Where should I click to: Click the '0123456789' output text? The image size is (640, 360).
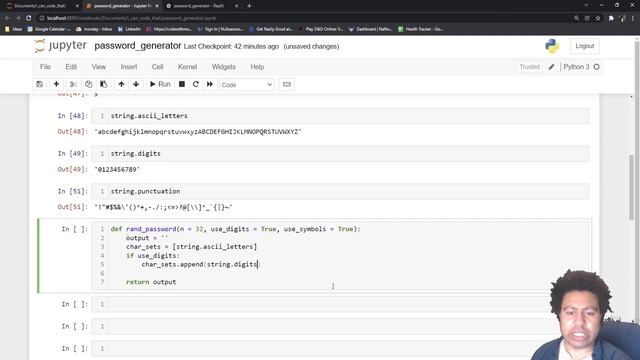[x=117, y=169]
